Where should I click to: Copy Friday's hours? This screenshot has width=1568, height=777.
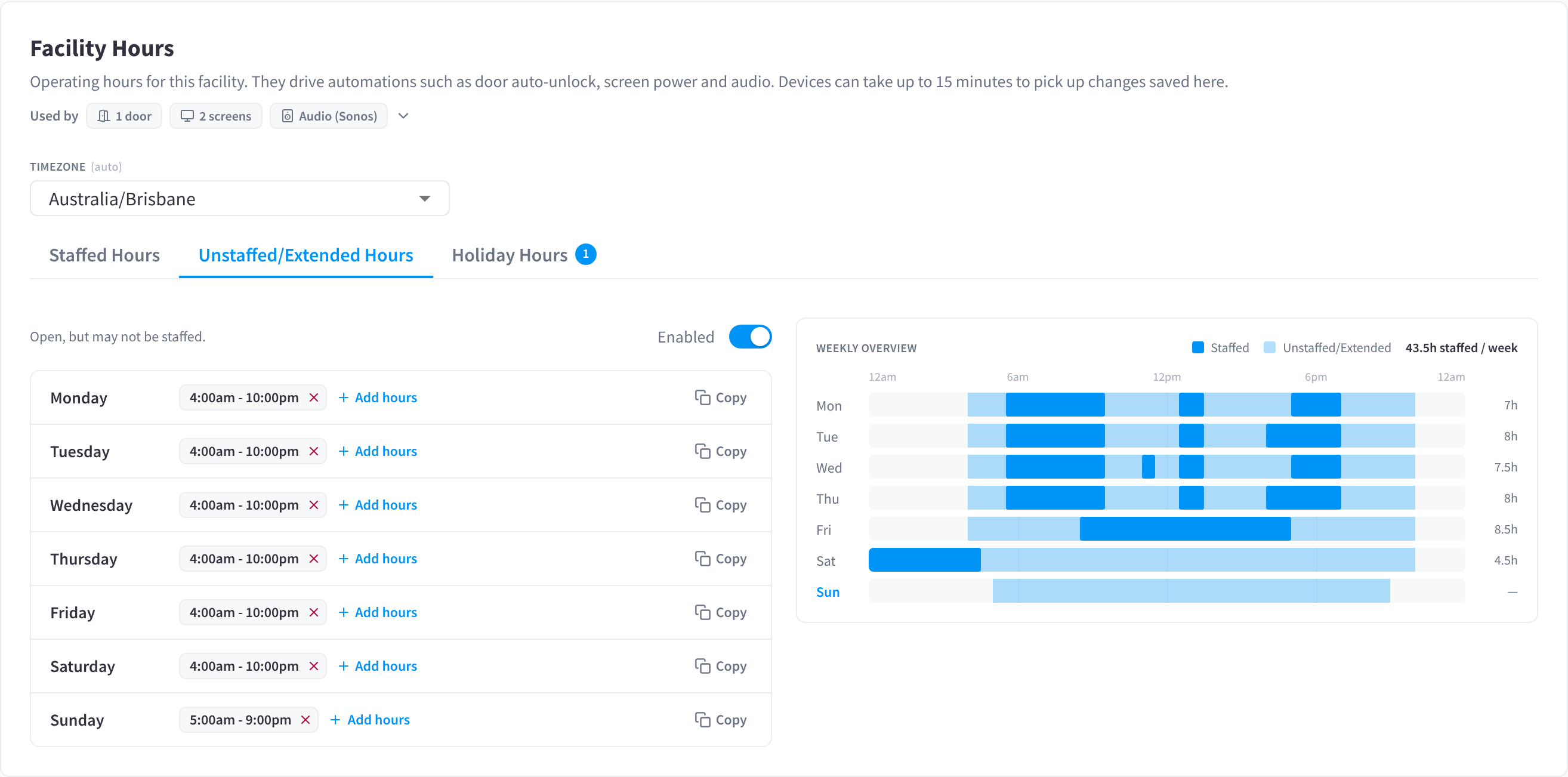coord(721,612)
